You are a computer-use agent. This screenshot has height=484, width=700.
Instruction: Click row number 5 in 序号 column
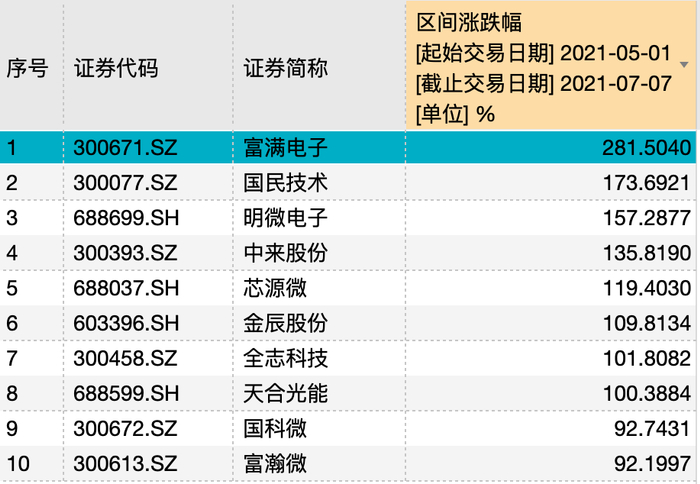click(x=12, y=288)
